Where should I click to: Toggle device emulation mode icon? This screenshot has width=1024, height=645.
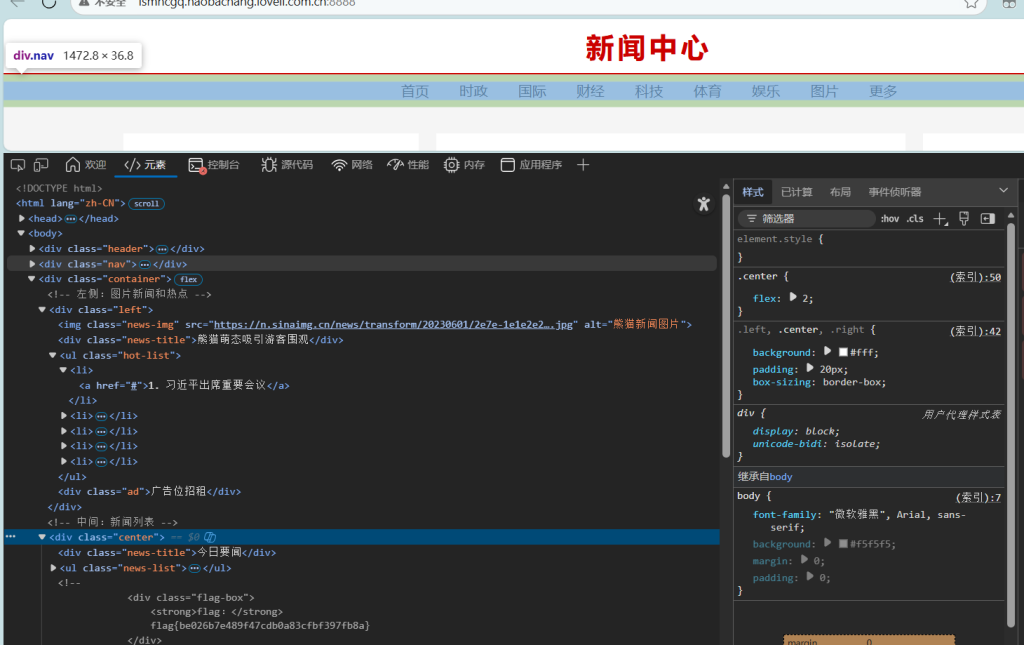tap(41, 165)
